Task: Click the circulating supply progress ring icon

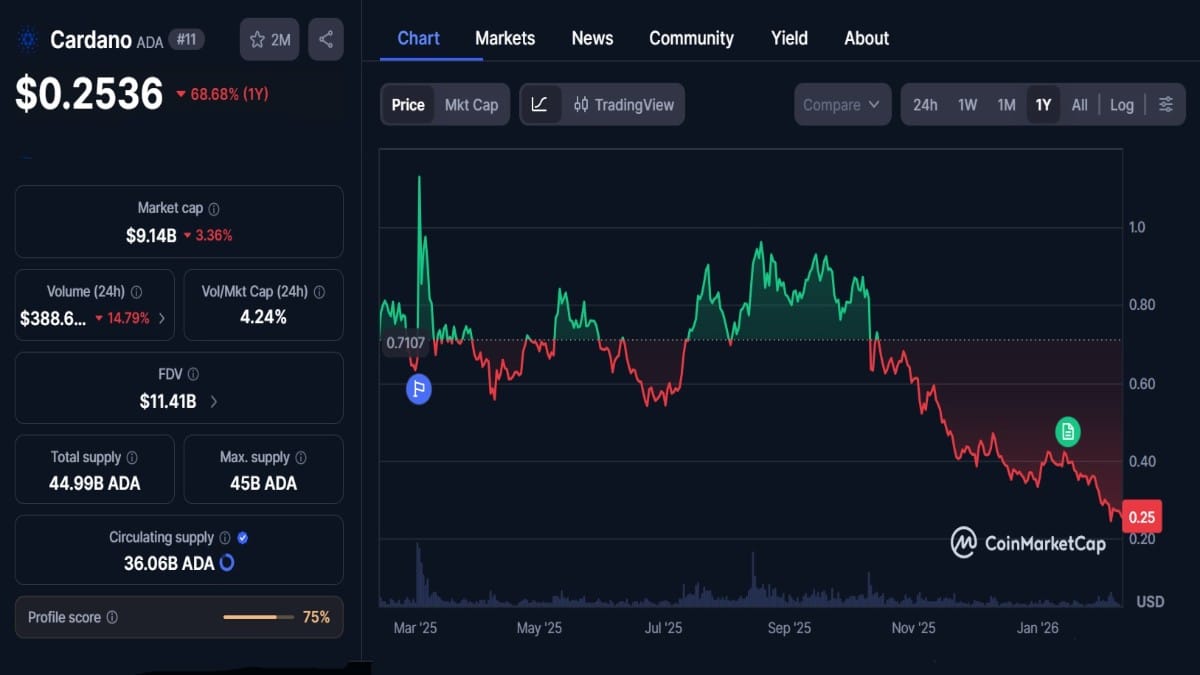Action: [x=227, y=563]
